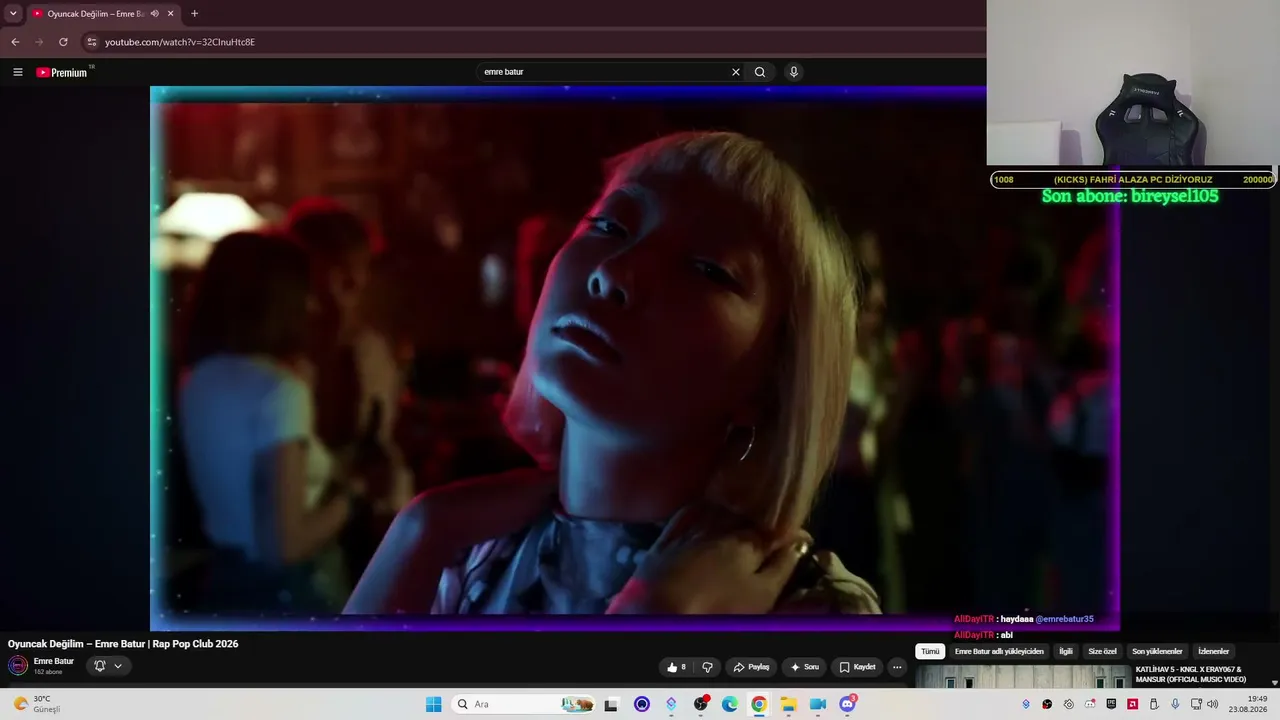Open the system tray microphone icon
This screenshot has width=1280, height=720.
click(1175, 704)
